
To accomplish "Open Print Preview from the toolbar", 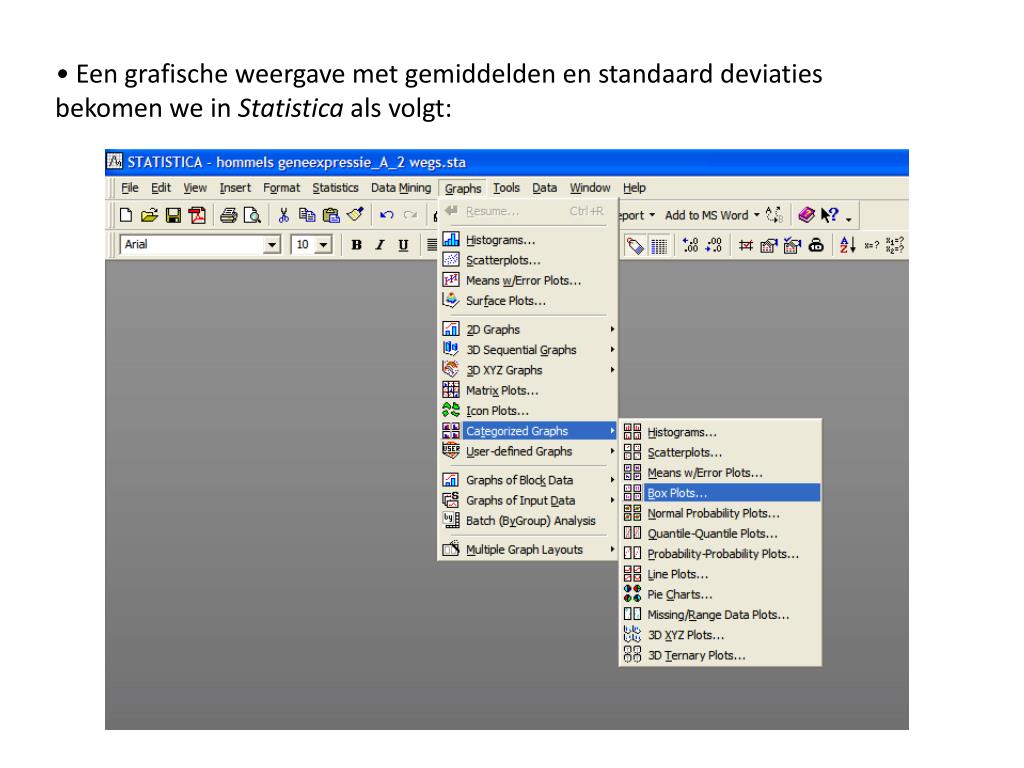I will pos(252,215).
